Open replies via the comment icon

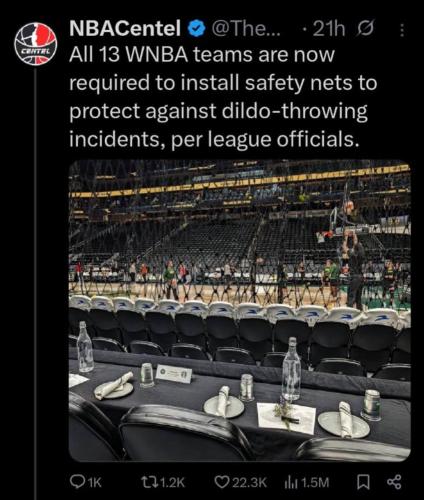(x=76, y=482)
